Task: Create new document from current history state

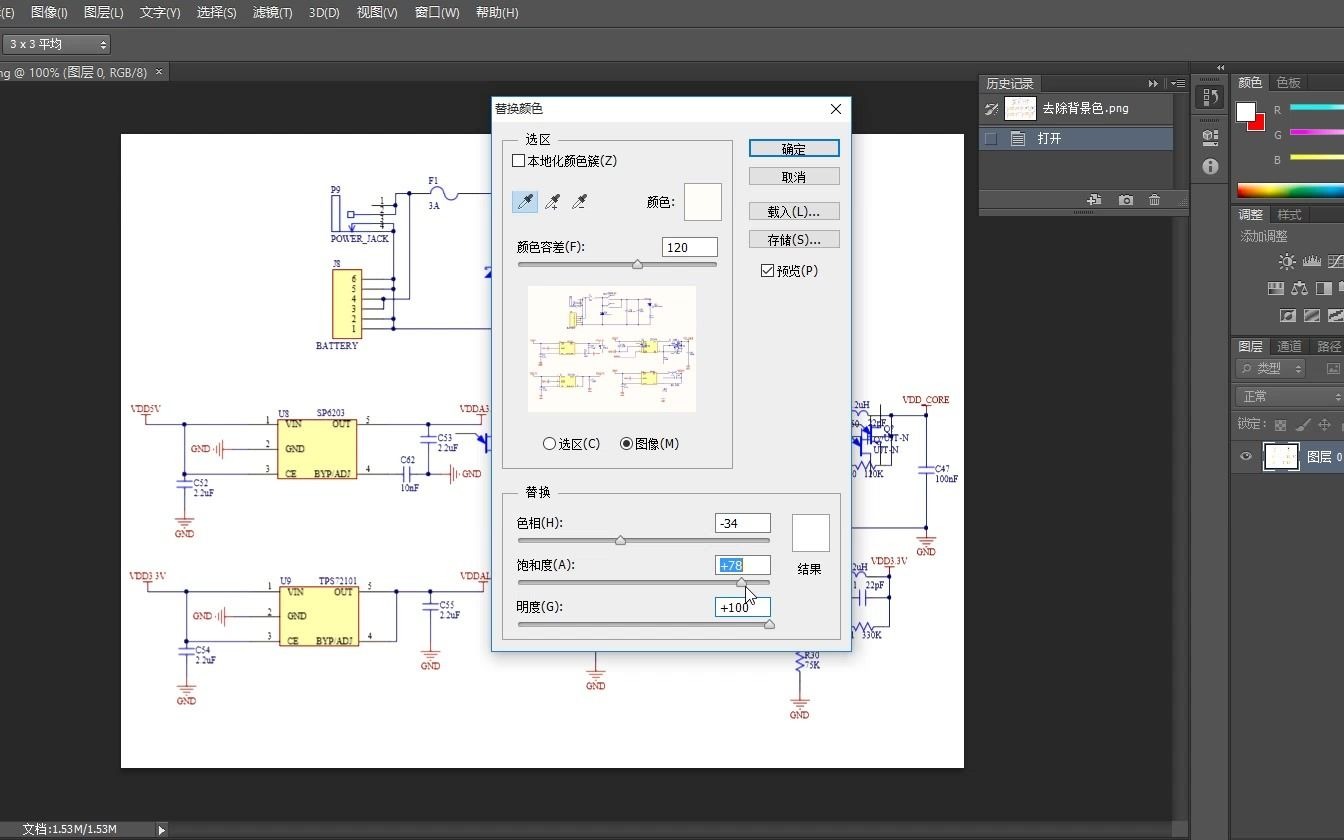Action: tap(1094, 200)
